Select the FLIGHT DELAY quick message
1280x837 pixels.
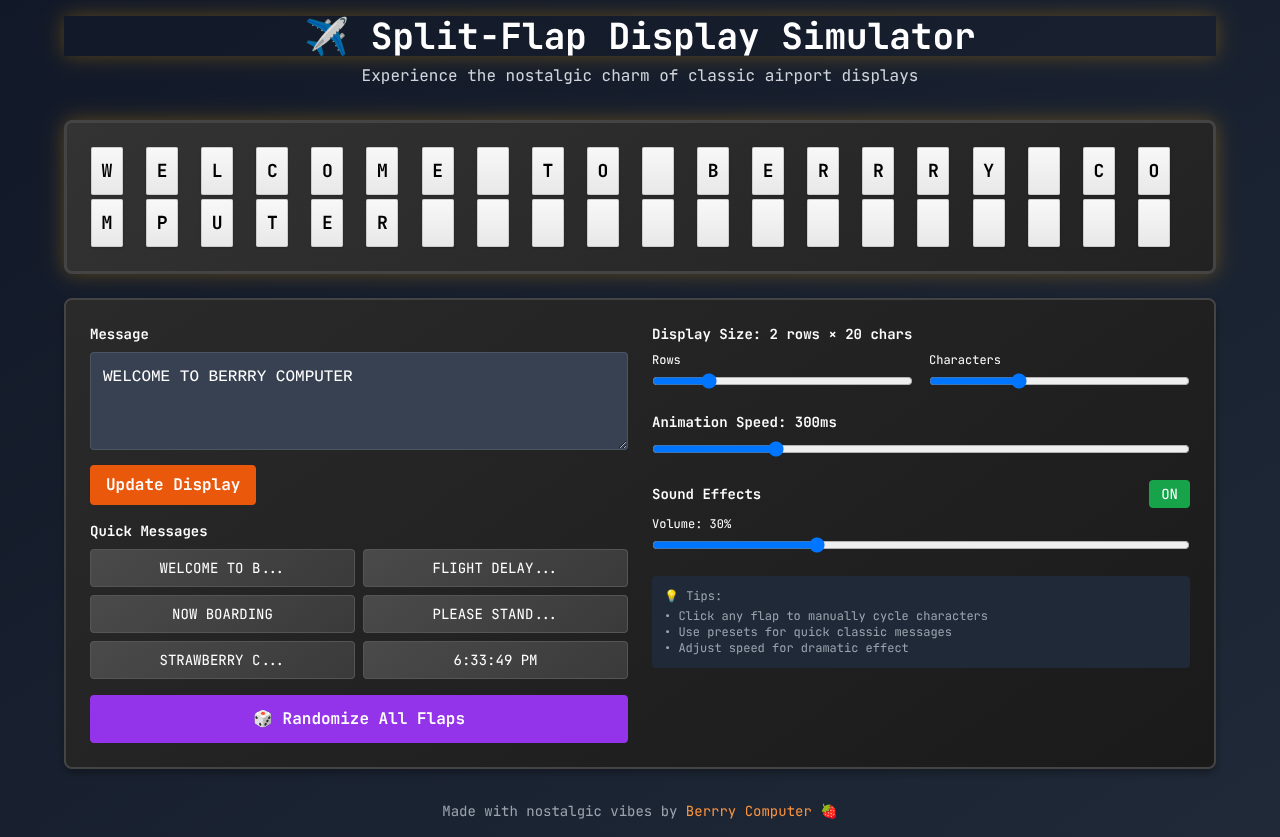point(495,567)
